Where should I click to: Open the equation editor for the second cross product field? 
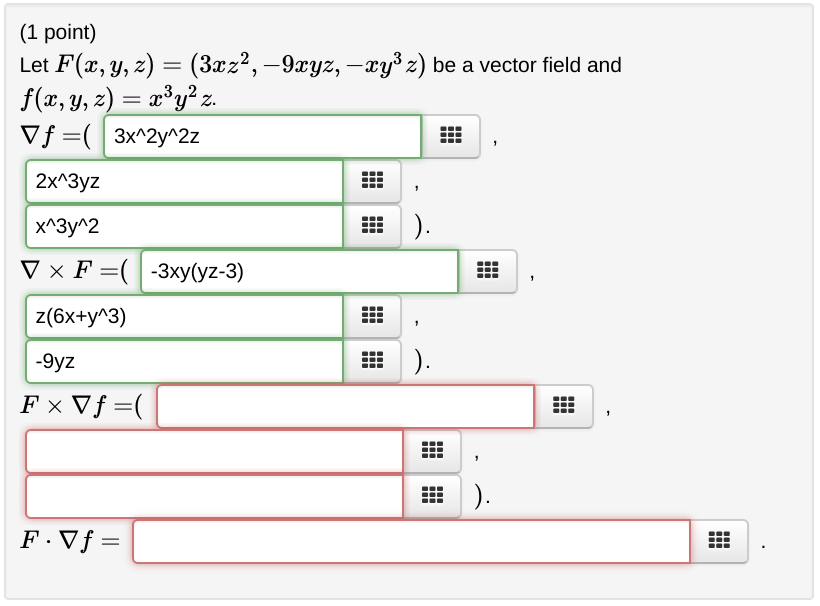[431, 451]
